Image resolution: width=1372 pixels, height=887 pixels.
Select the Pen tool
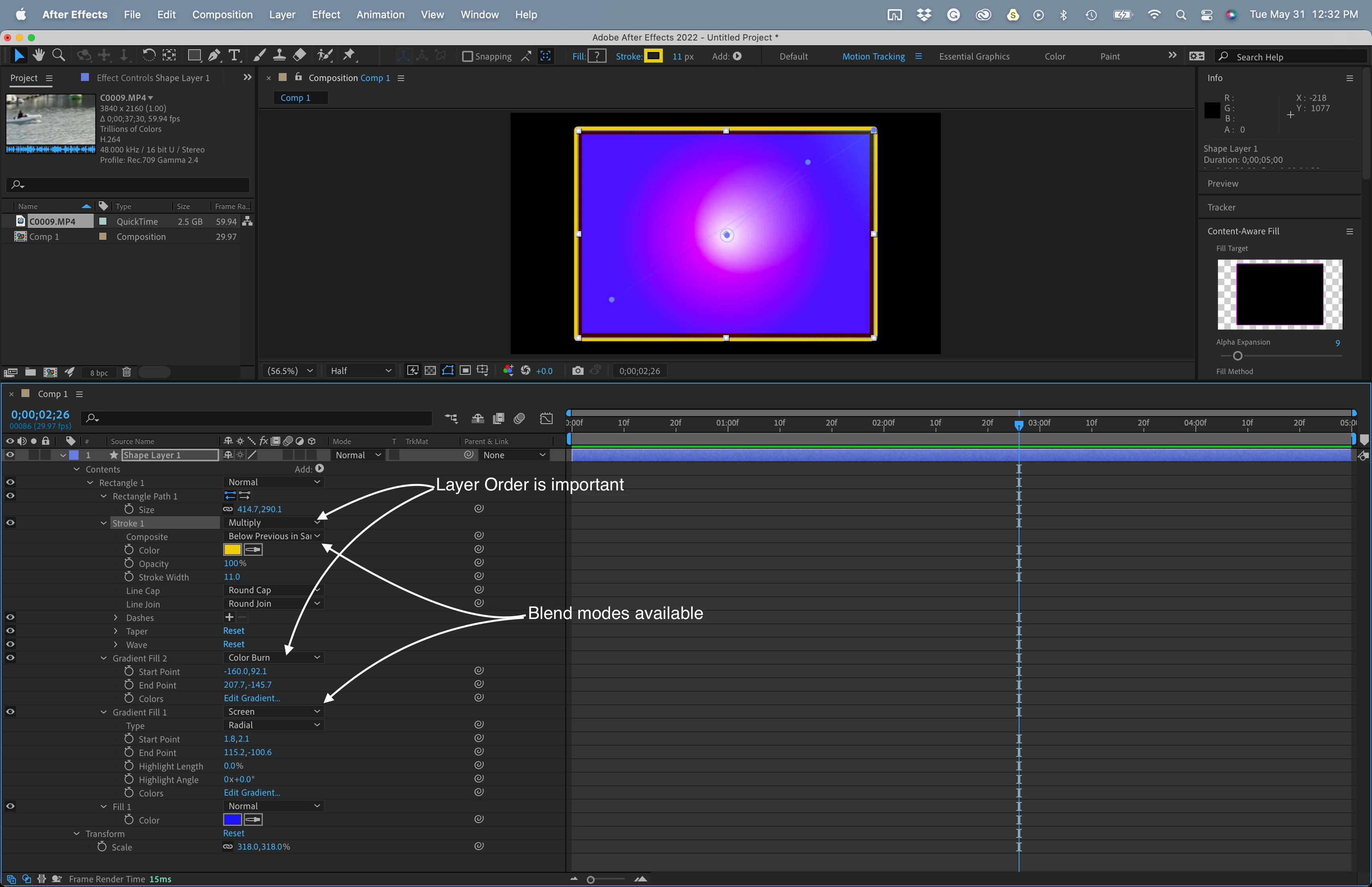pyautogui.click(x=214, y=55)
